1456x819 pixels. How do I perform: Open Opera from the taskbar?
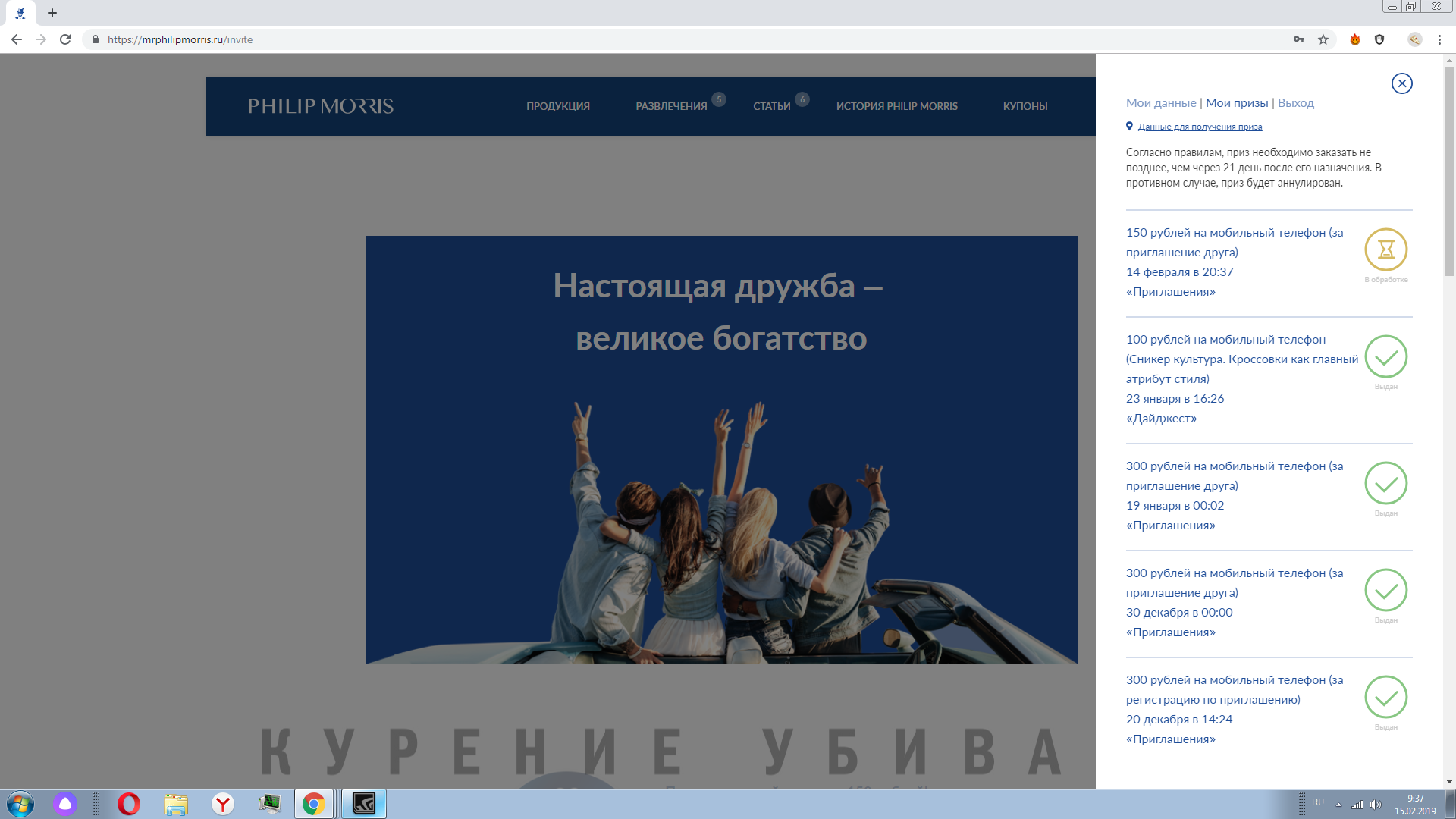(129, 804)
